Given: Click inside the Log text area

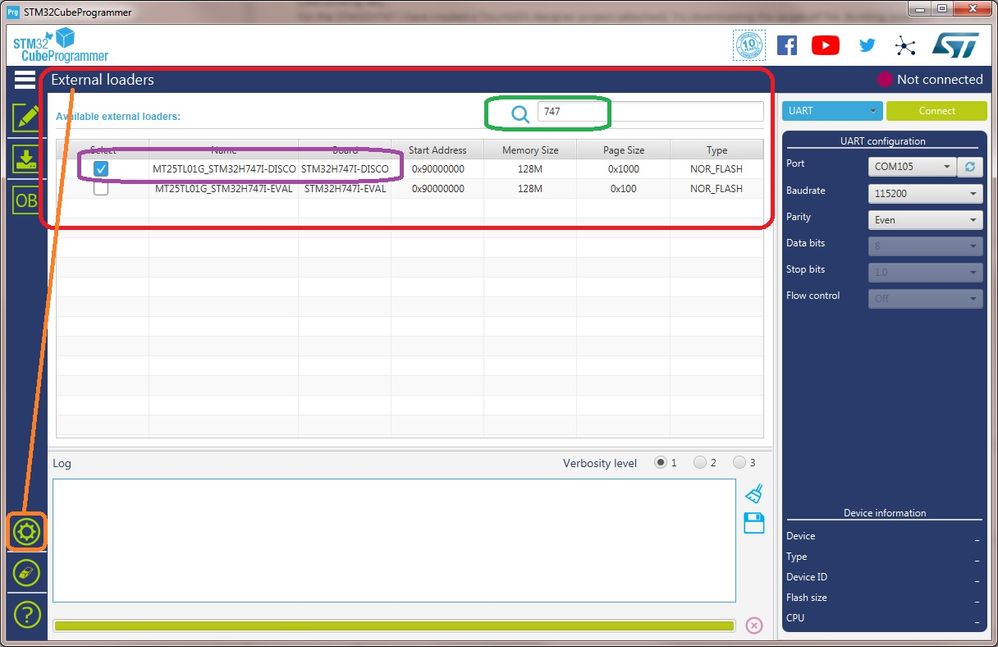Looking at the screenshot, I should [394, 541].
